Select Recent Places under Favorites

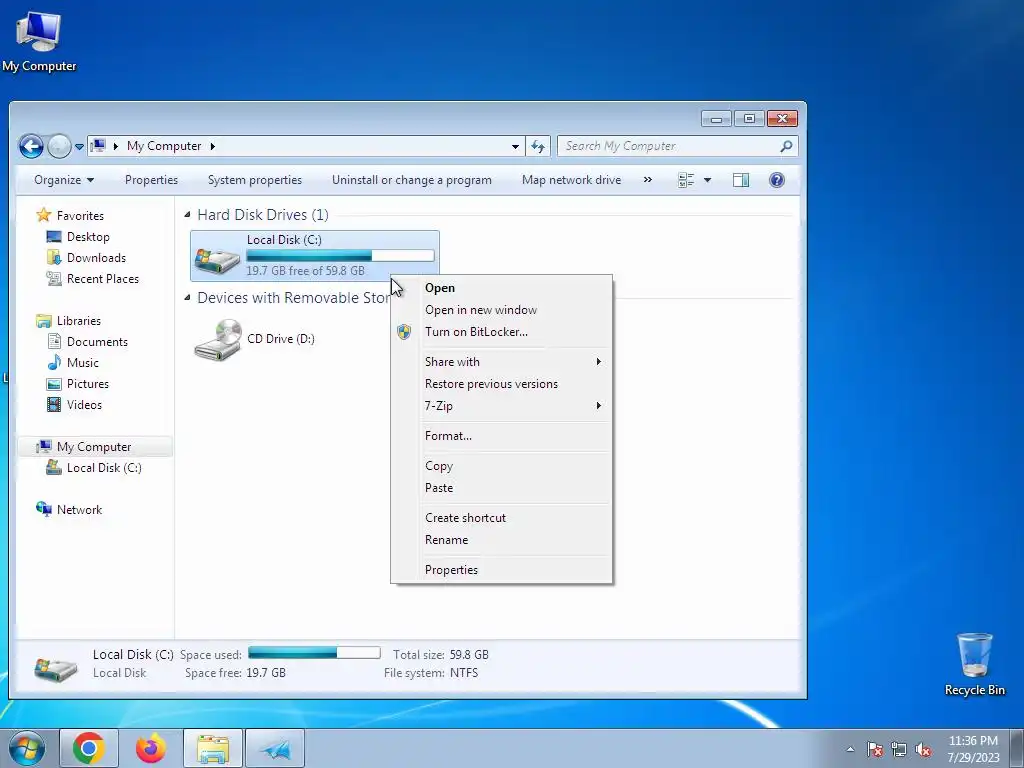tap(103, 279)
